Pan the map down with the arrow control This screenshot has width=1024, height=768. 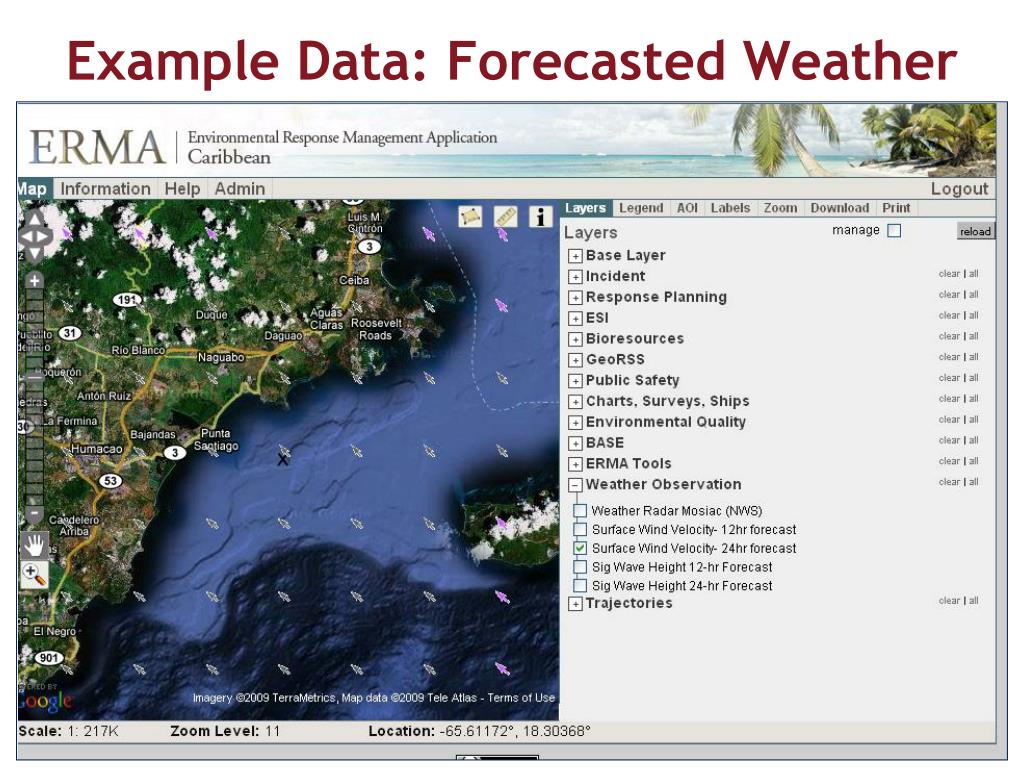34,253
